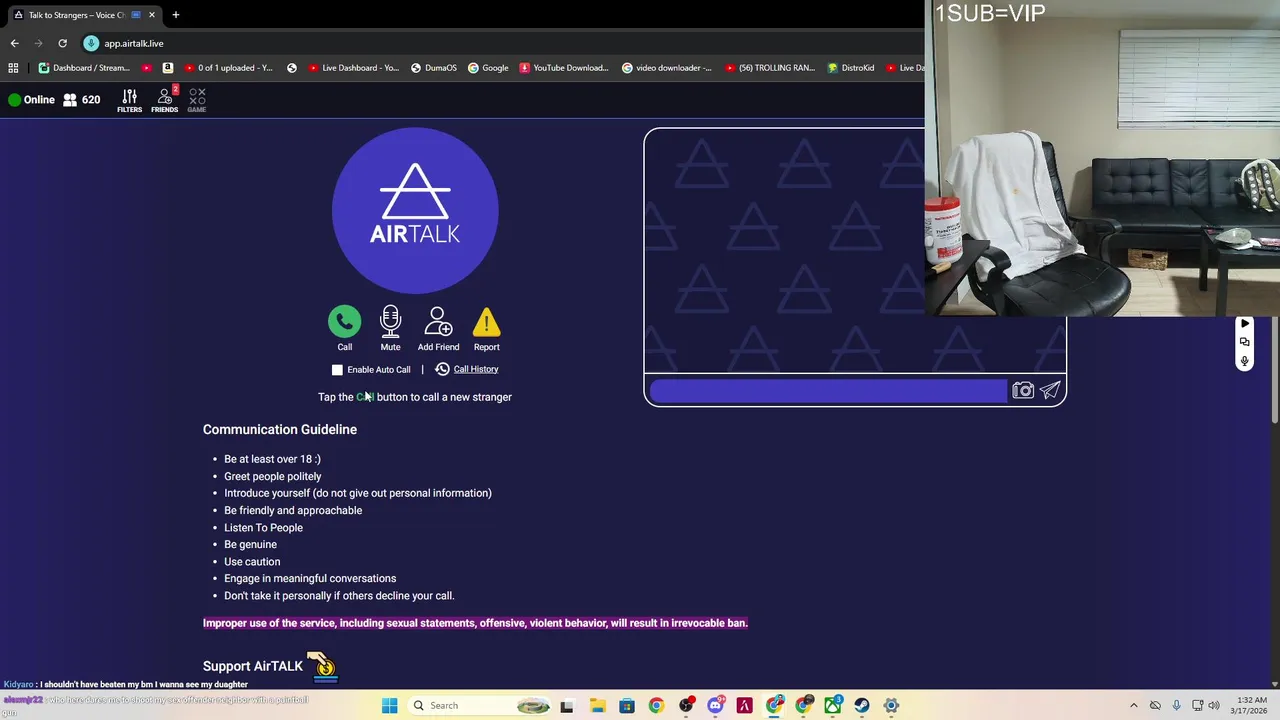Open the Game option
Image resolution: width=1280 pixels, height=720 pixels.
(197, 99)
